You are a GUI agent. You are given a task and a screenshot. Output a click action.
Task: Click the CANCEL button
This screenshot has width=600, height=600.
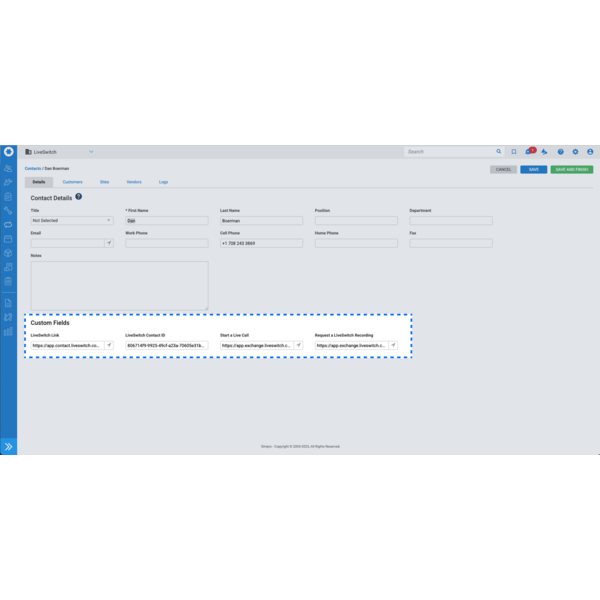[503, 170]
